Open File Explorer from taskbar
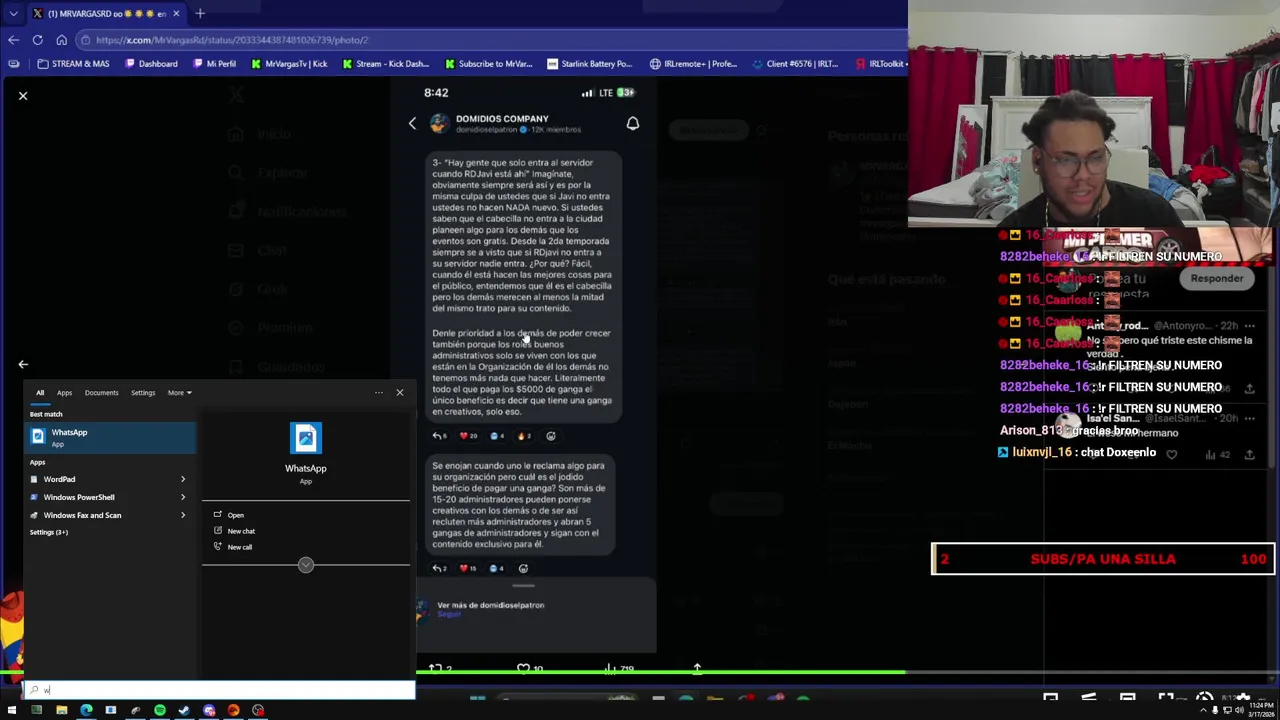 [x=61, y=710]
